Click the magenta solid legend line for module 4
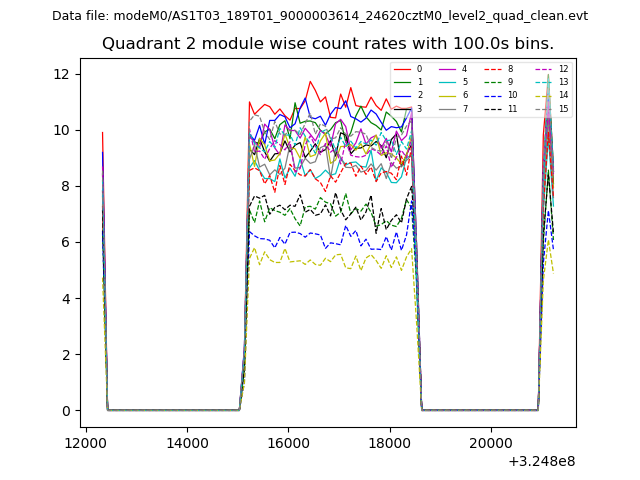 click(447, 69)
